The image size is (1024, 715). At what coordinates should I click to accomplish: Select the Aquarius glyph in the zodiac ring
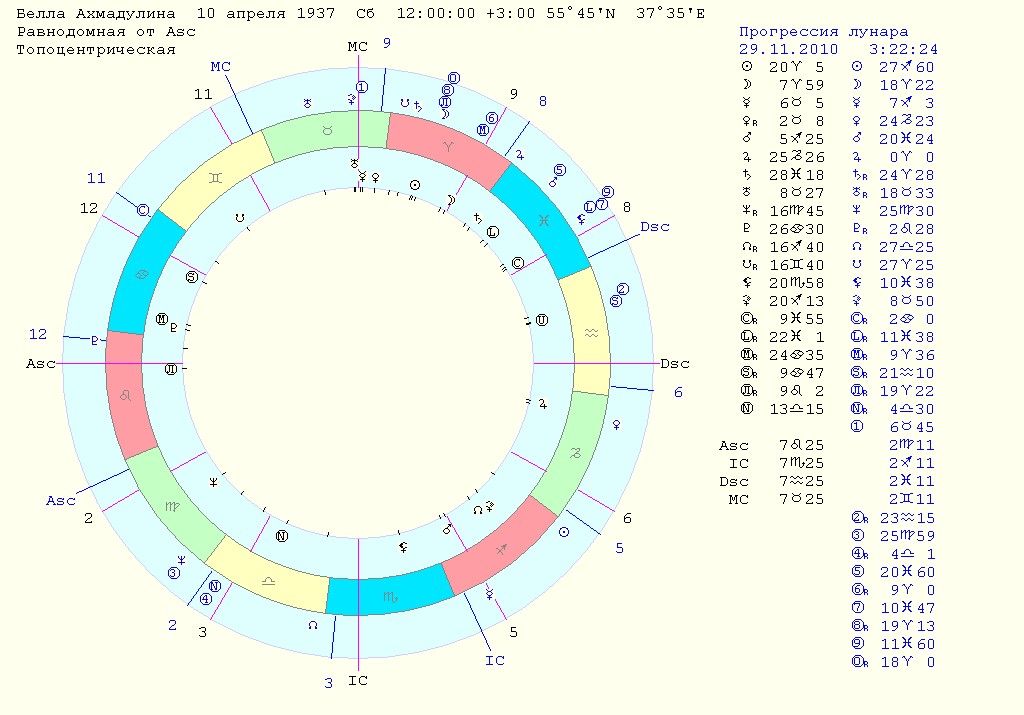click(x=591, y=333)
